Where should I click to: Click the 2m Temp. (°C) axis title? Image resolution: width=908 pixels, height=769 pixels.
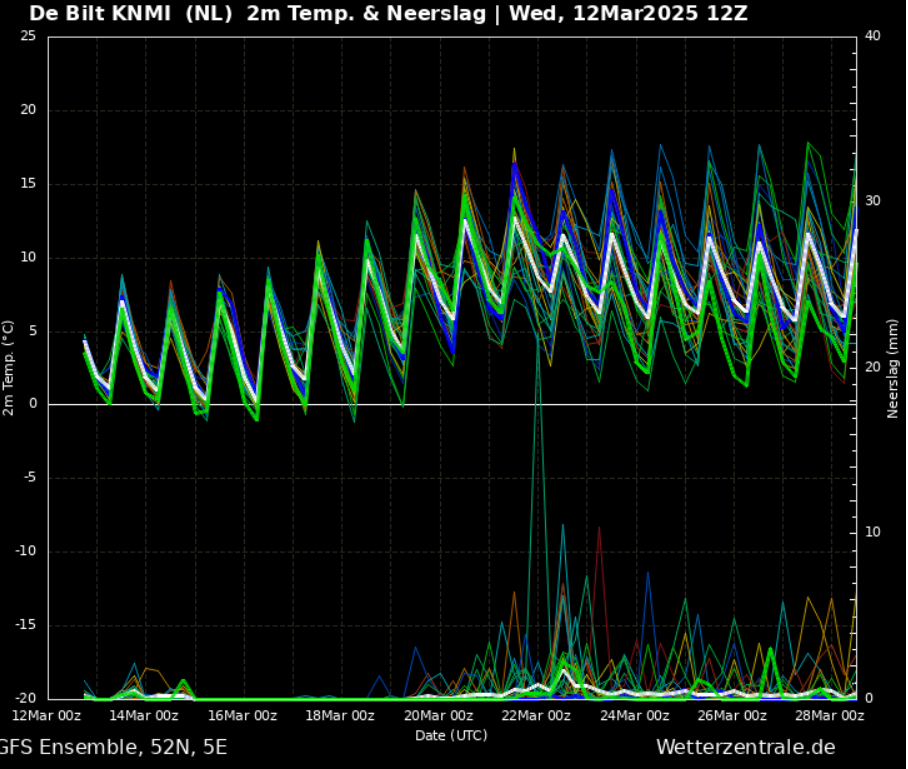point(9,368)
